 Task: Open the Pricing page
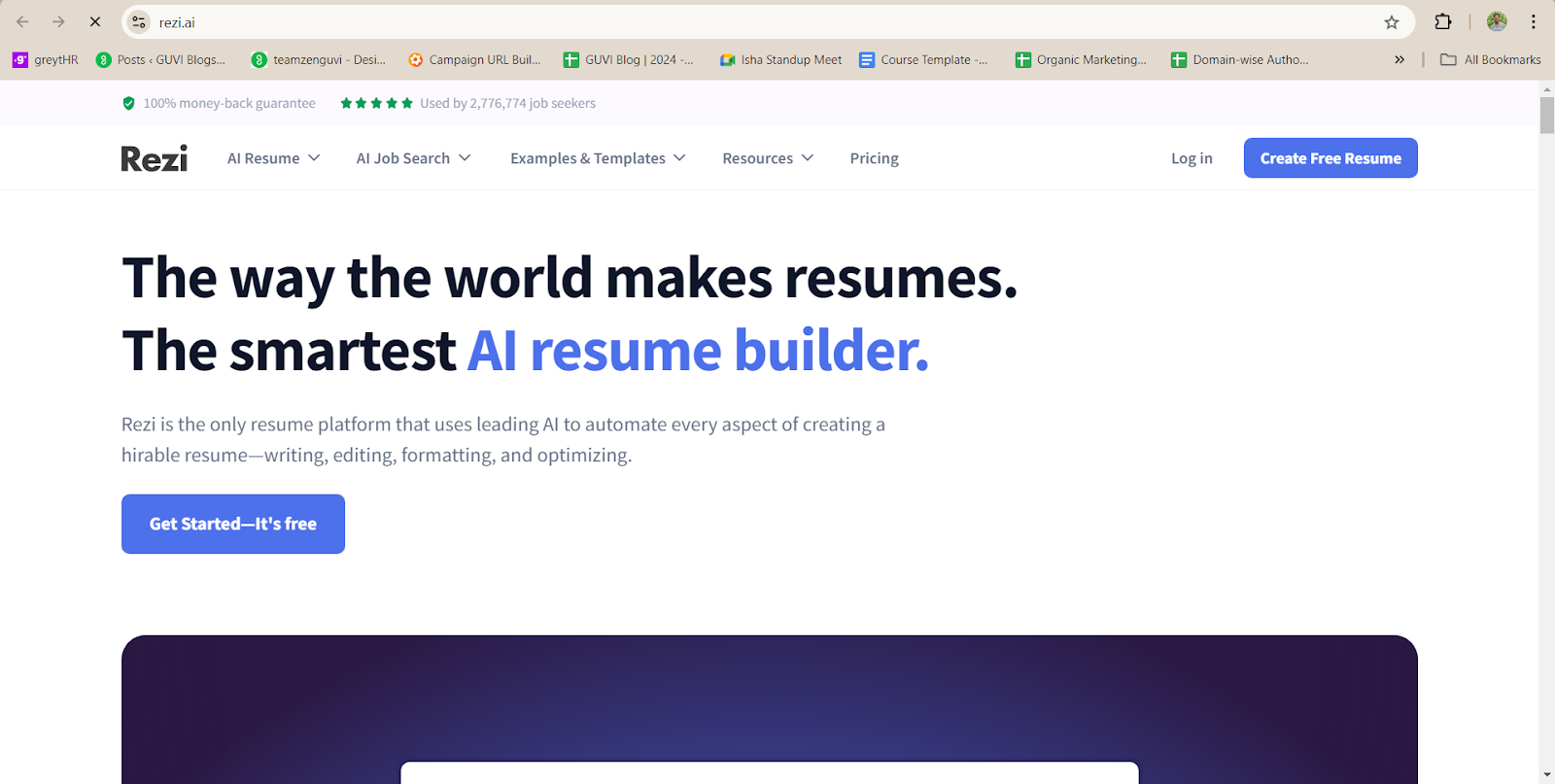(874, 158)
